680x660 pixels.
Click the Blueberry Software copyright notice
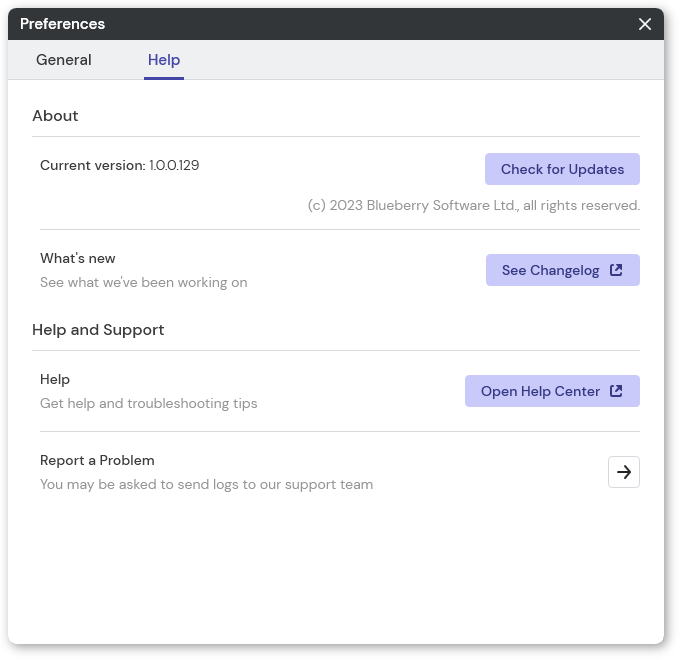[474, 205]
